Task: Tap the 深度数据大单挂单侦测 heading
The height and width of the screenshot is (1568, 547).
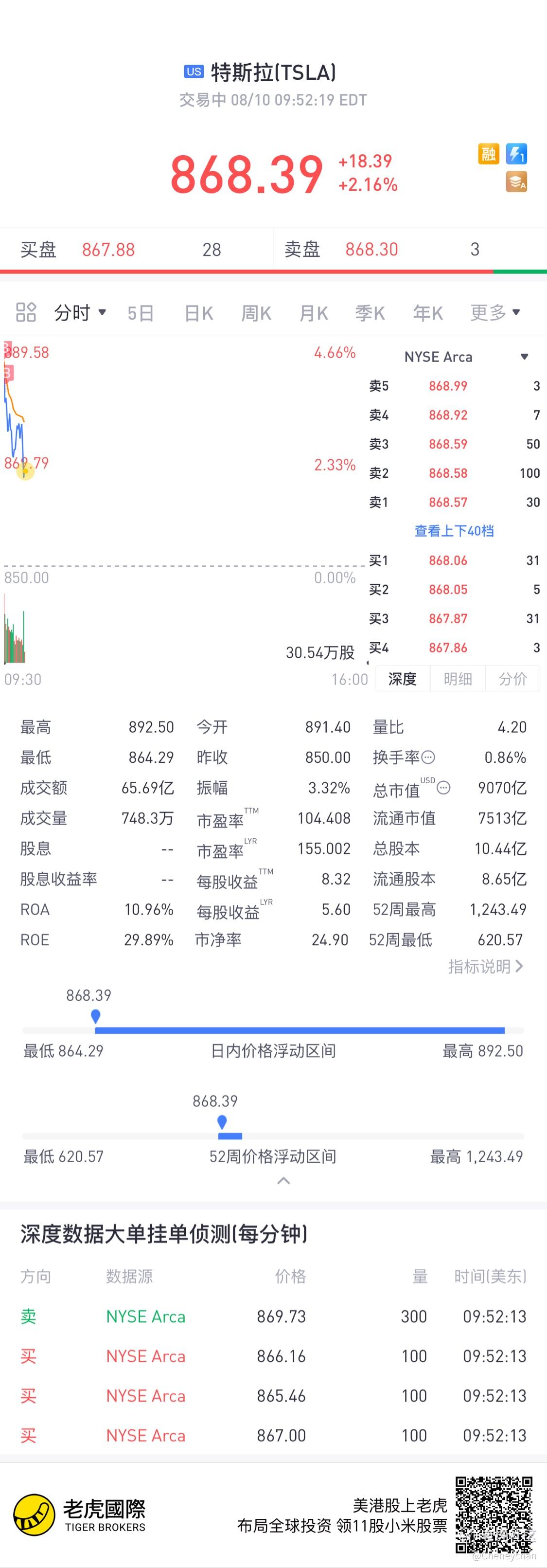Action: click(x=164, y=1234)
